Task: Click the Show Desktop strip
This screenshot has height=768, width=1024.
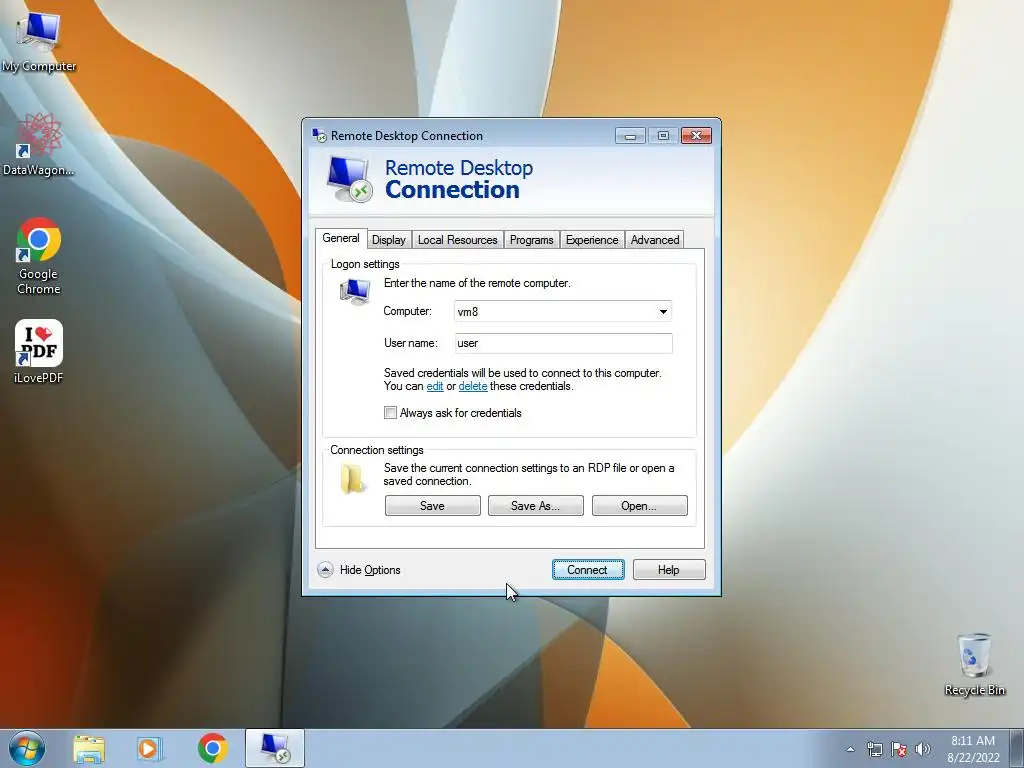Action: [x=1018, y=748]
